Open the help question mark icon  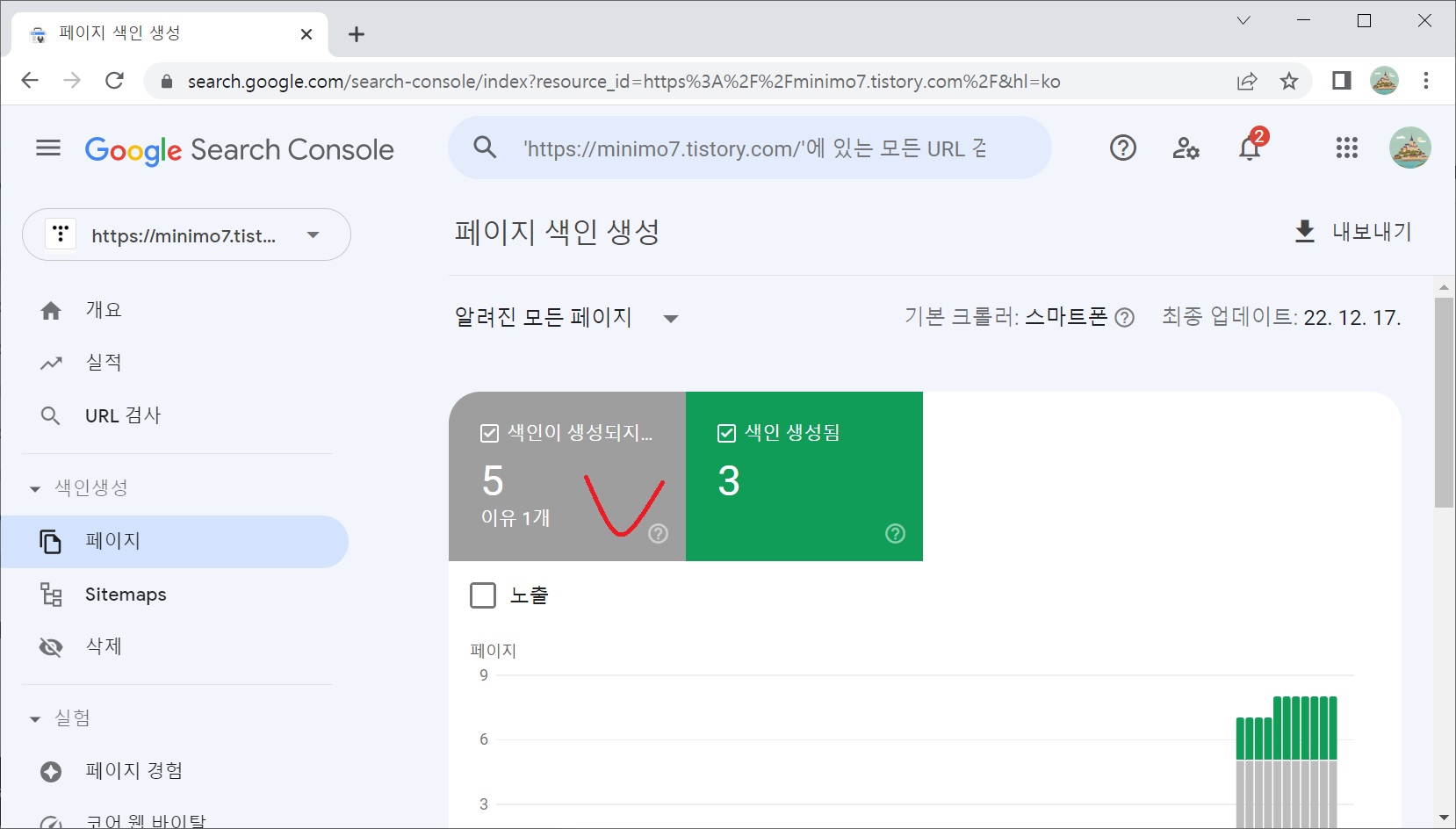pyautogui.click(x=1123, y=148)
